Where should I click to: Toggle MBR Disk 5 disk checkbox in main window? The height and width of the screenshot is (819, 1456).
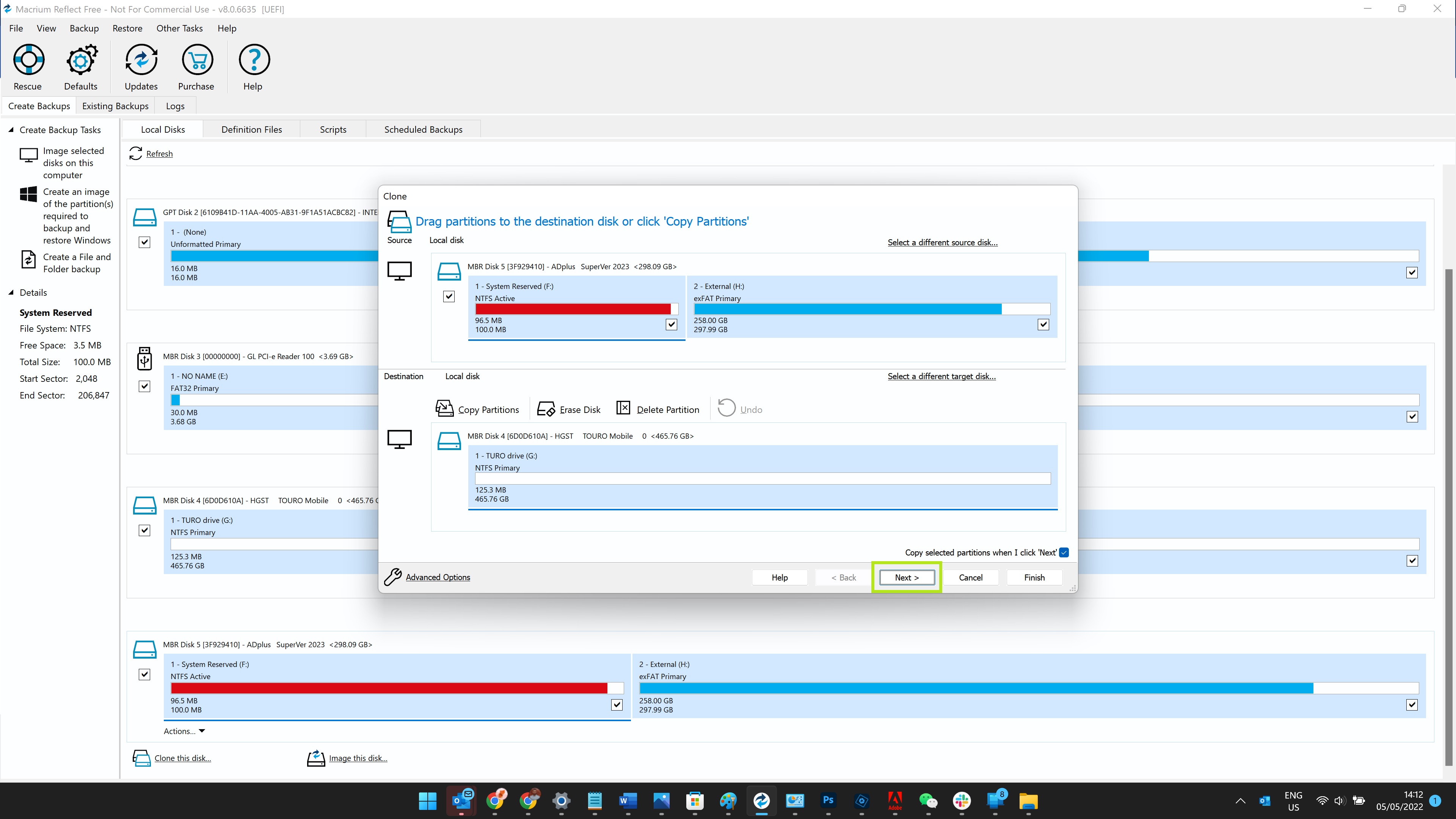pyautogui.click(x=145, y=674)
